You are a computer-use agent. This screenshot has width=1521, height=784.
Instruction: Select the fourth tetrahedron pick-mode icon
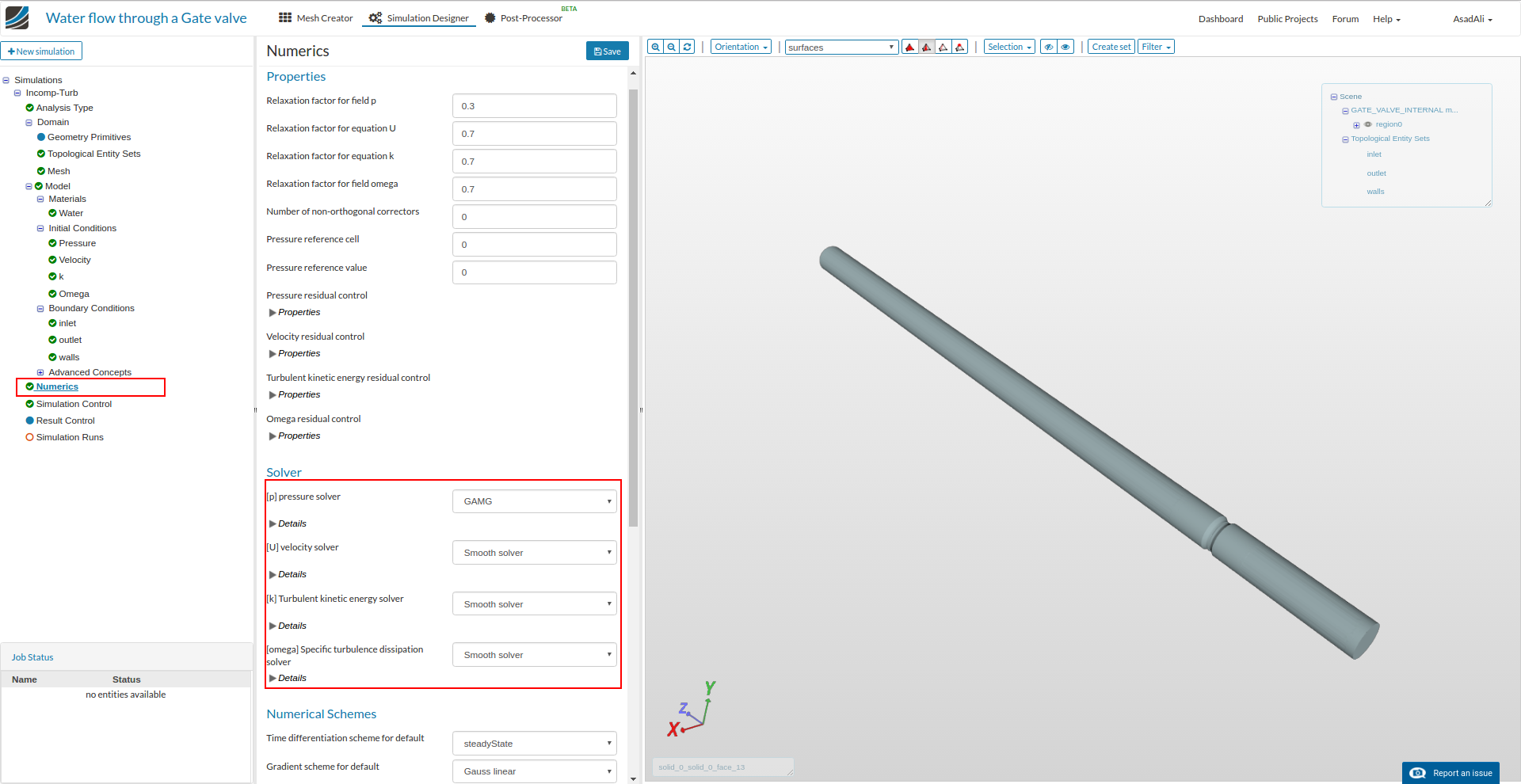[x=960, y=47]
